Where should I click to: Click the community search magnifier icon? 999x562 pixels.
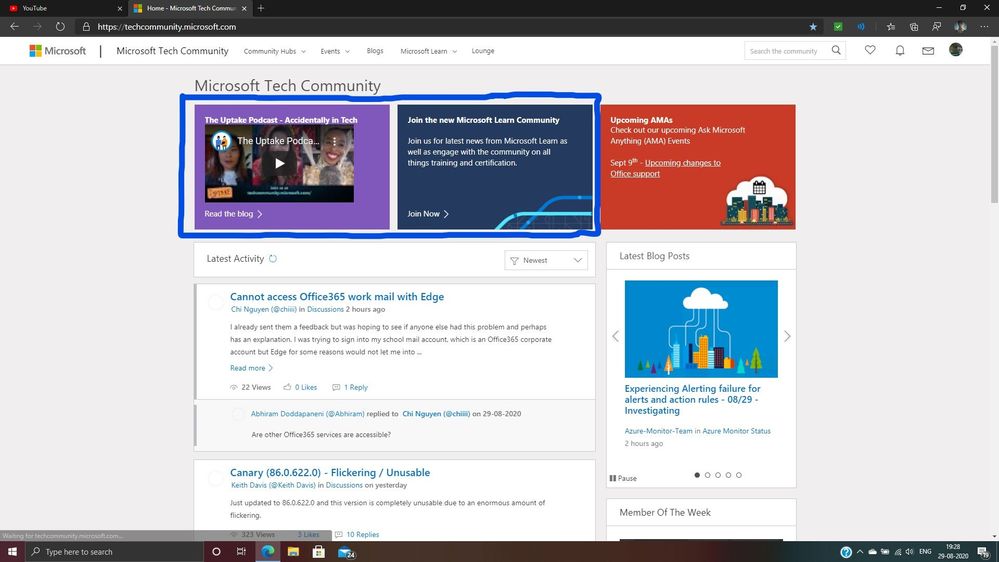(x=836, y=50)
